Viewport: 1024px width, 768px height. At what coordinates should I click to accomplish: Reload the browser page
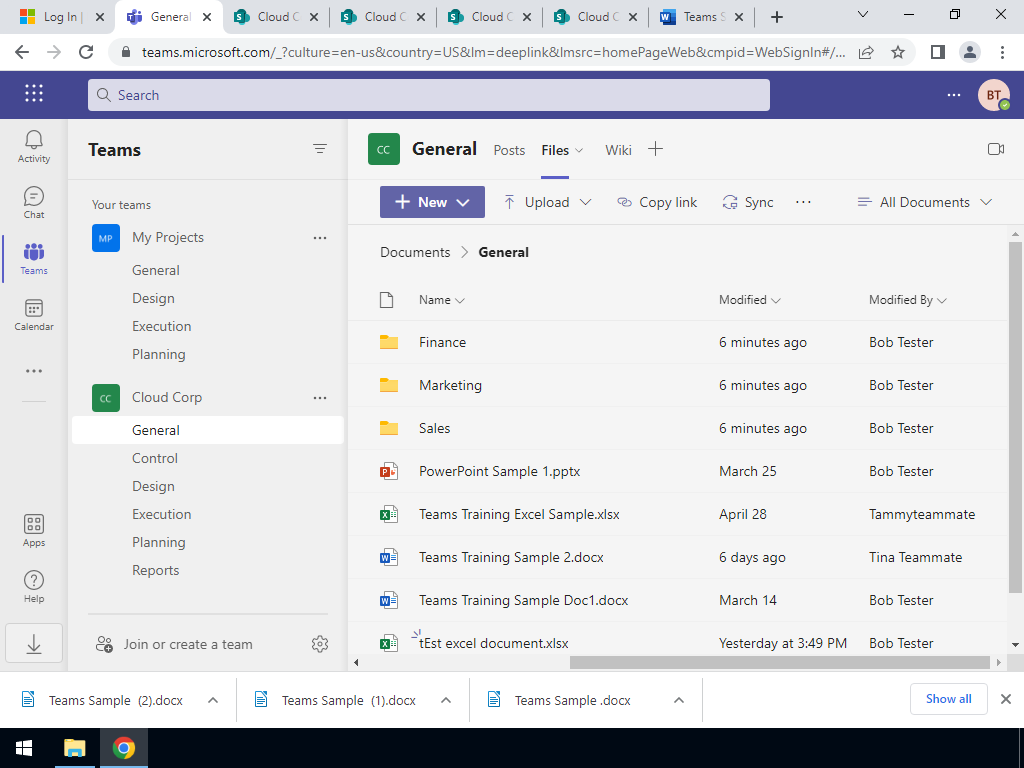(86, 52)
